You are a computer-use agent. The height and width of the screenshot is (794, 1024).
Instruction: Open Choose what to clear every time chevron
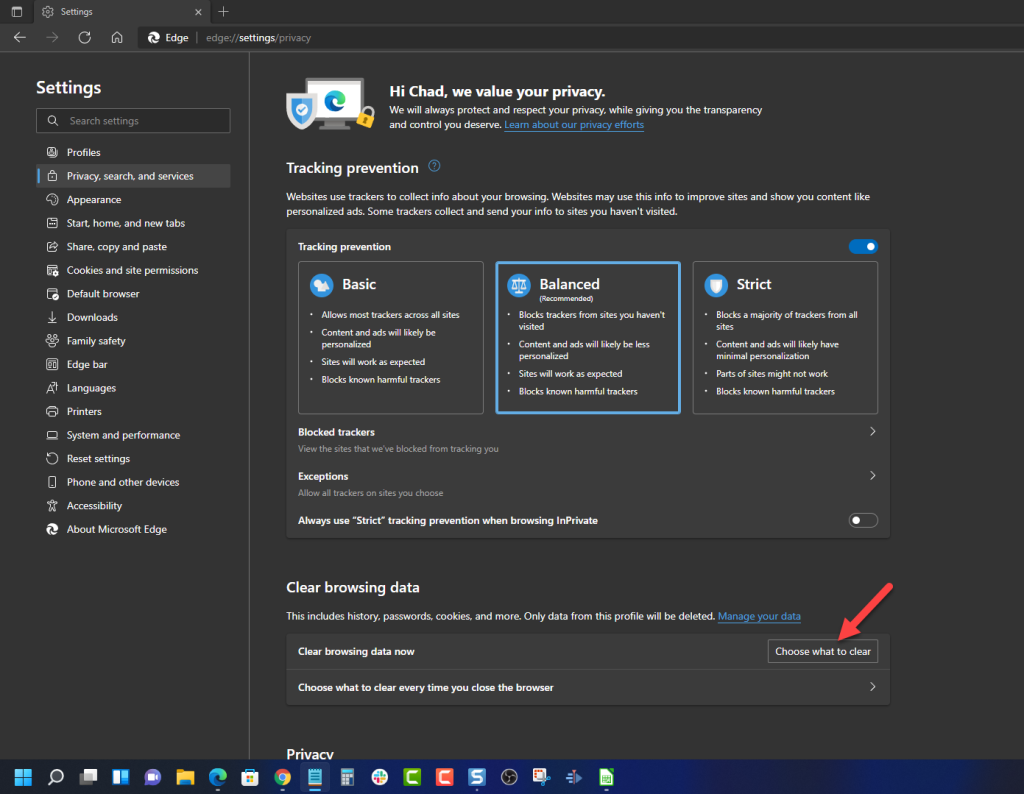[872, 687]
